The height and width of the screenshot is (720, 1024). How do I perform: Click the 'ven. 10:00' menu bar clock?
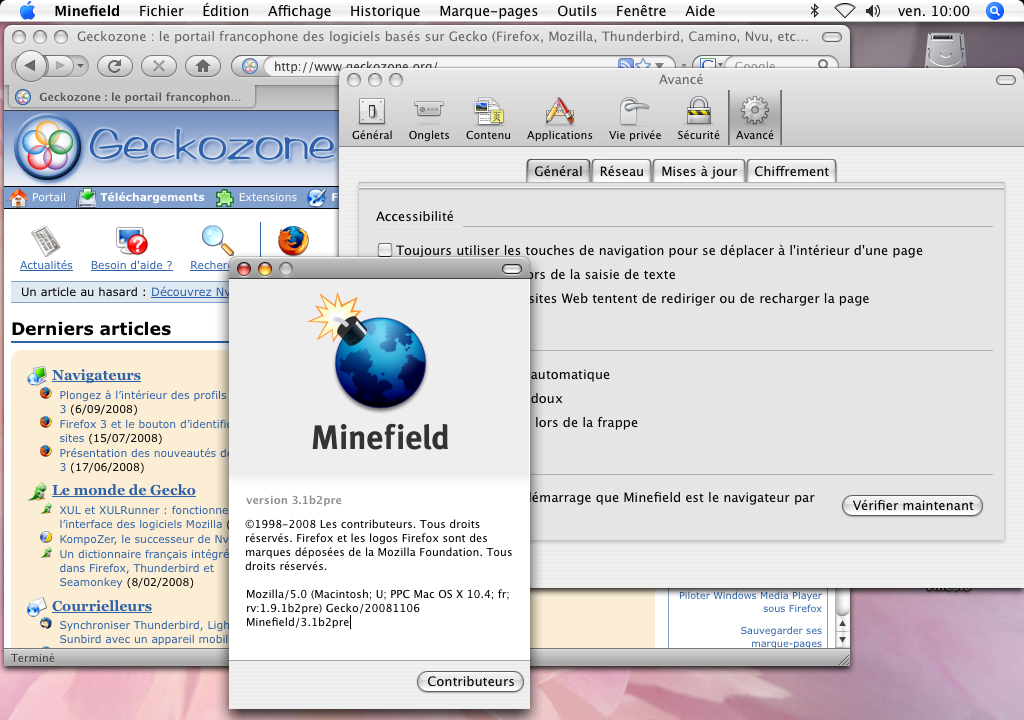click(x=933, y=10)
